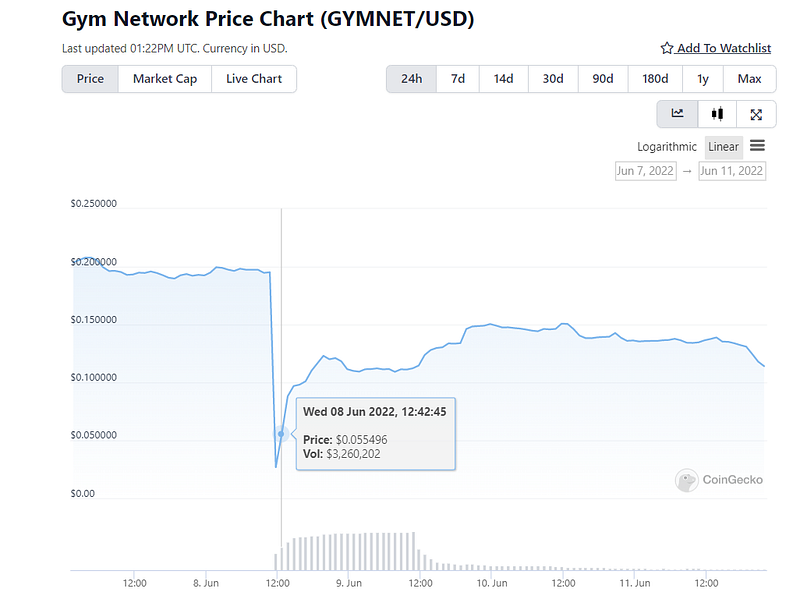
Task: Open the Jun 11, 2022 end date field
Action: pyautogui.click(x=731, y=171)
